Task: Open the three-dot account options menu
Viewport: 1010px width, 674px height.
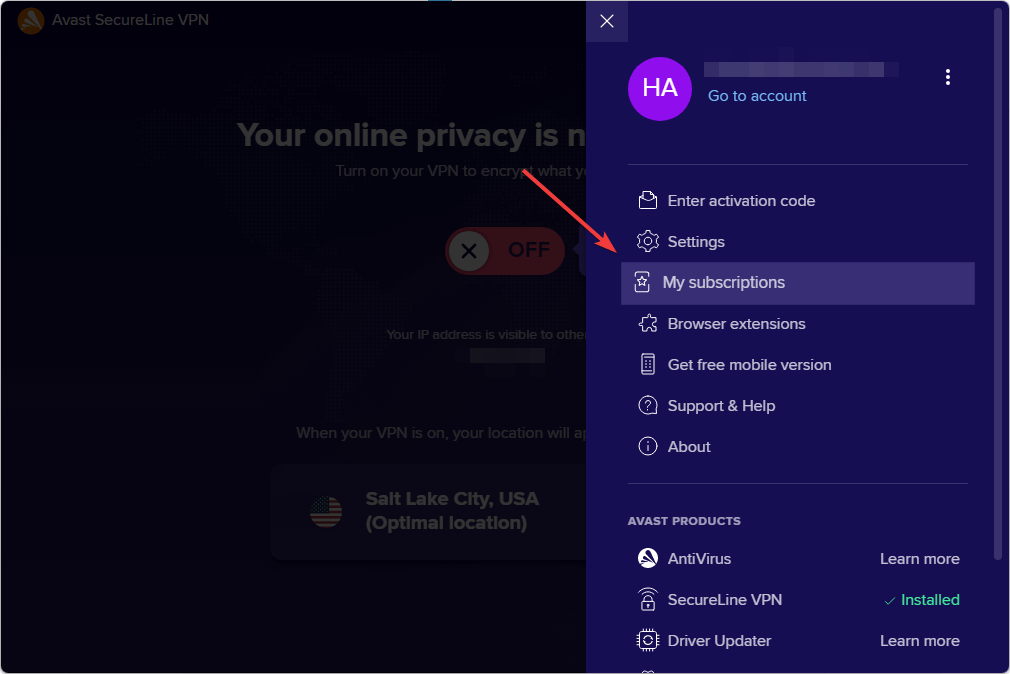Action: click(948, 77)
